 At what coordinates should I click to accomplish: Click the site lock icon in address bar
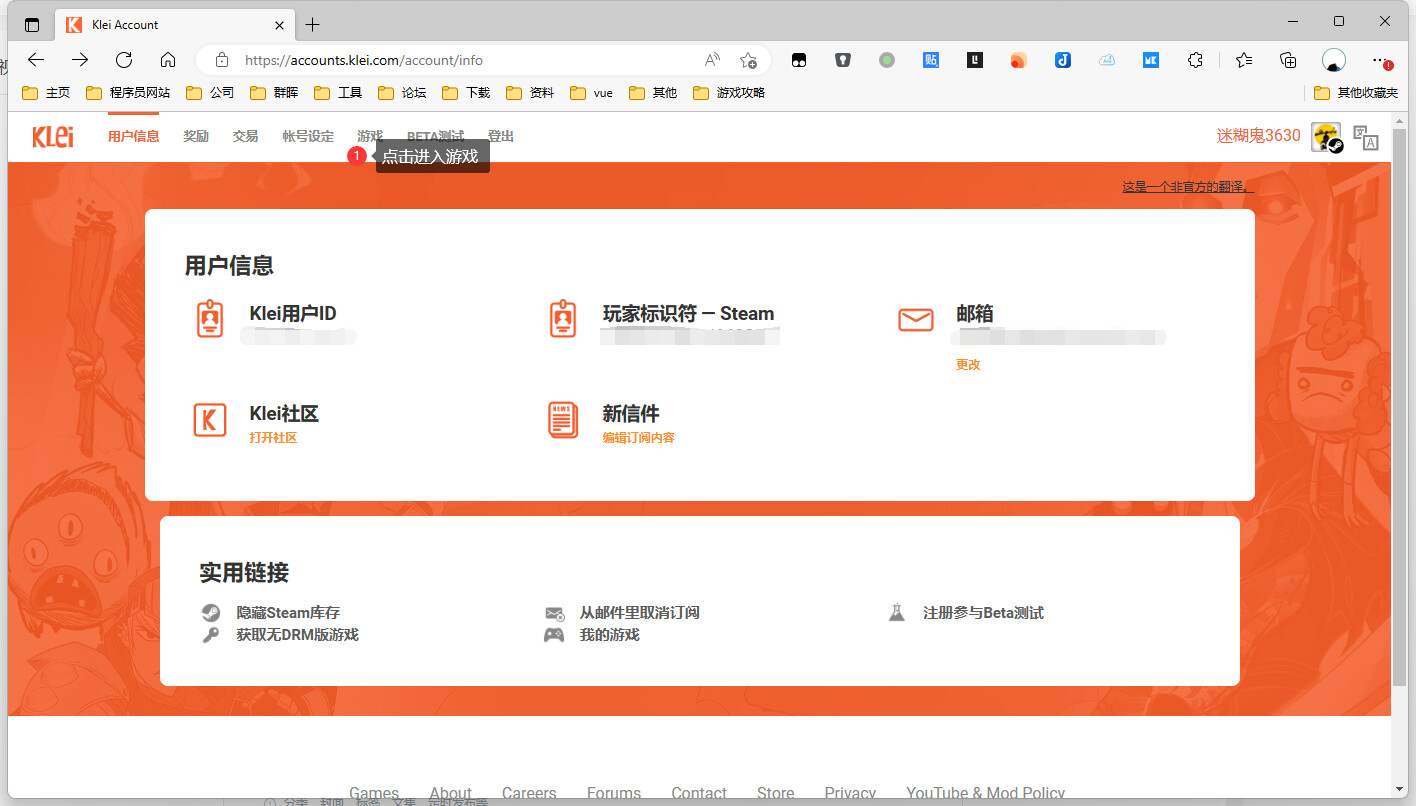(222, 60)
